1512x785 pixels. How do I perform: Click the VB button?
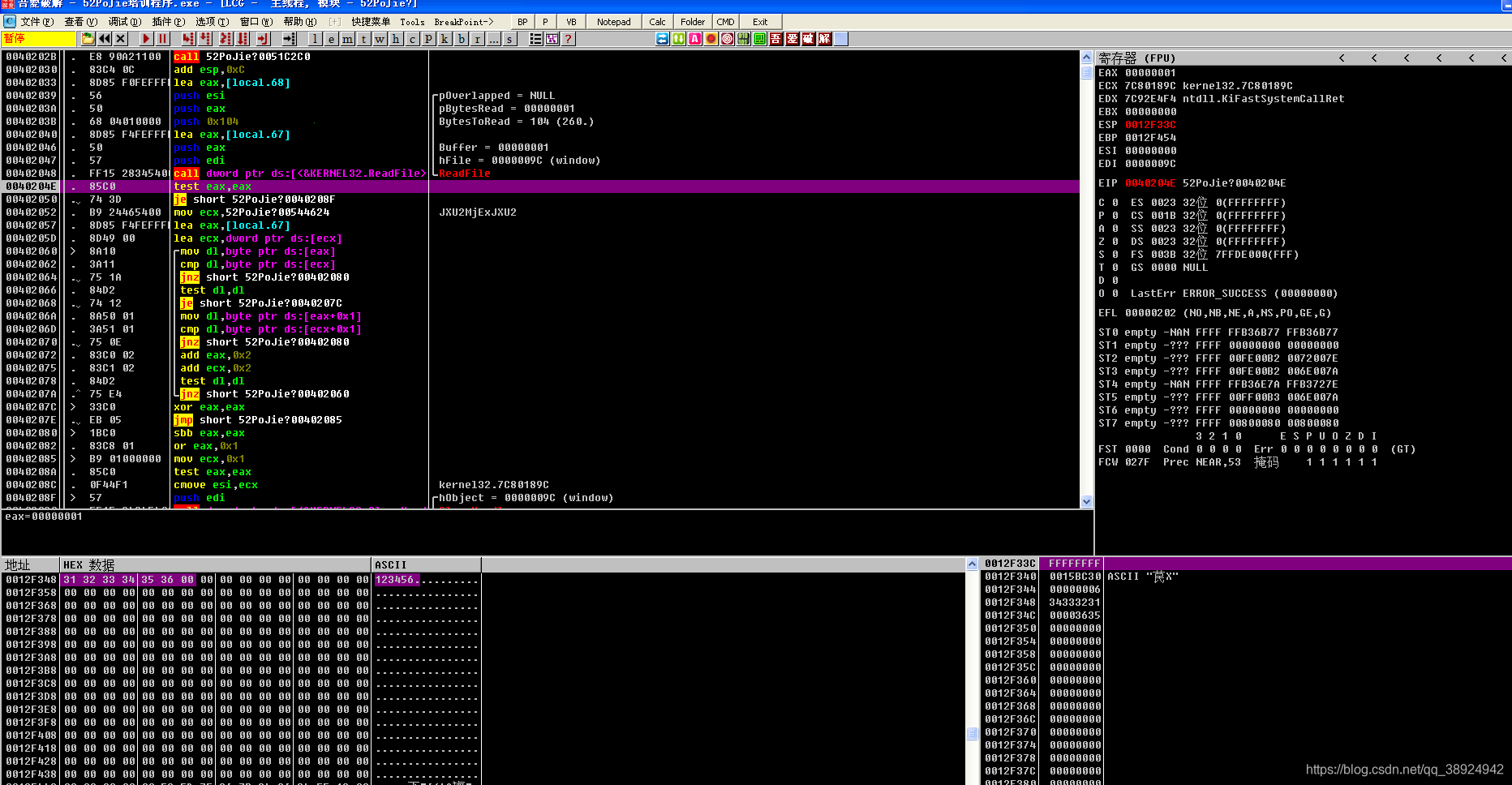coord(571,22)
